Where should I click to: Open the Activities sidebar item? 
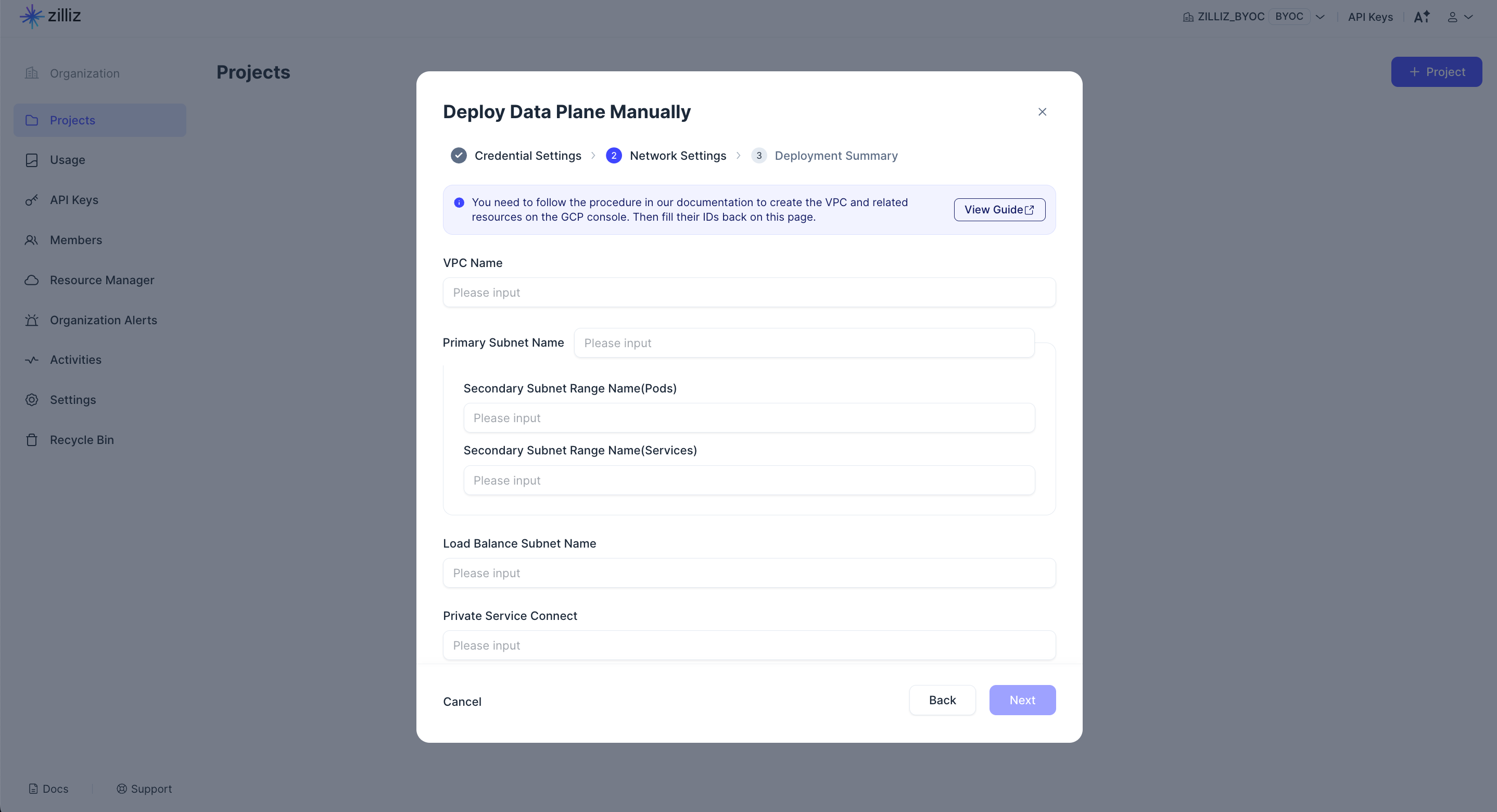click(x=75, y=360)
